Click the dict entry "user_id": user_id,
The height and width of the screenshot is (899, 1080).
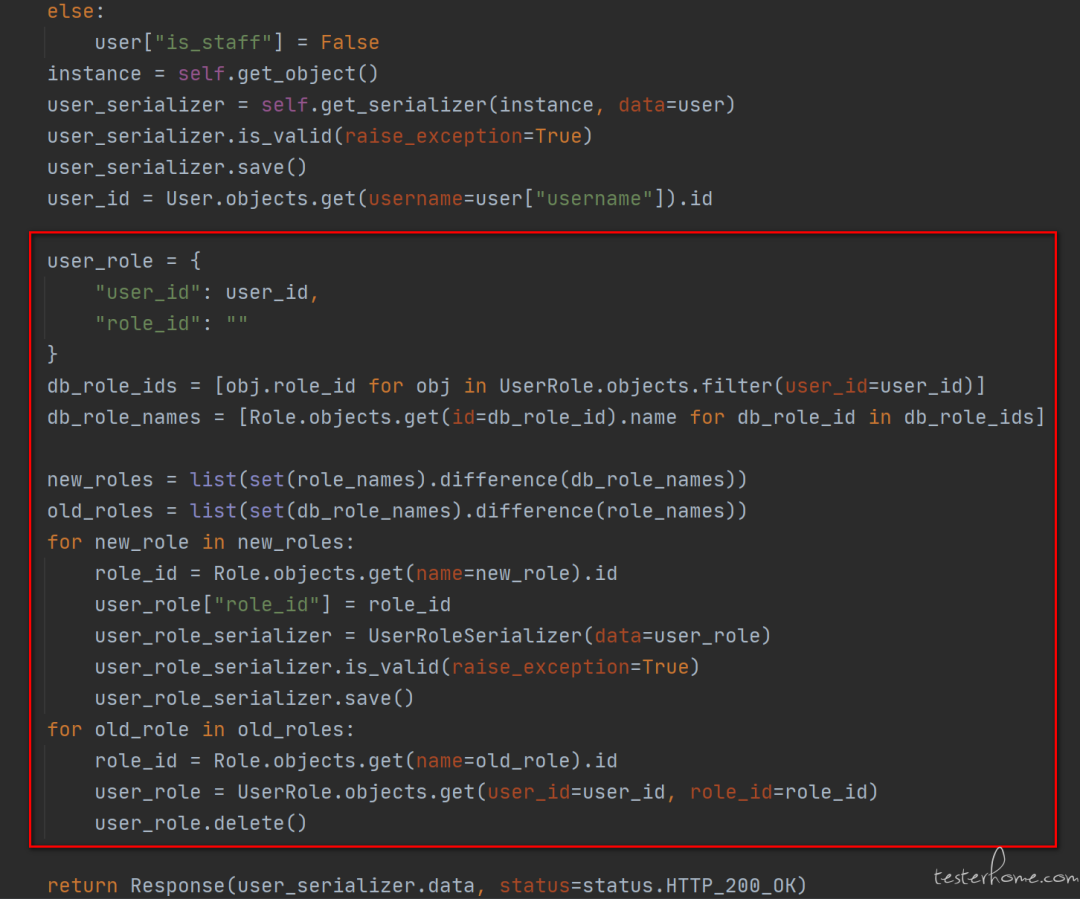point(207,293)
